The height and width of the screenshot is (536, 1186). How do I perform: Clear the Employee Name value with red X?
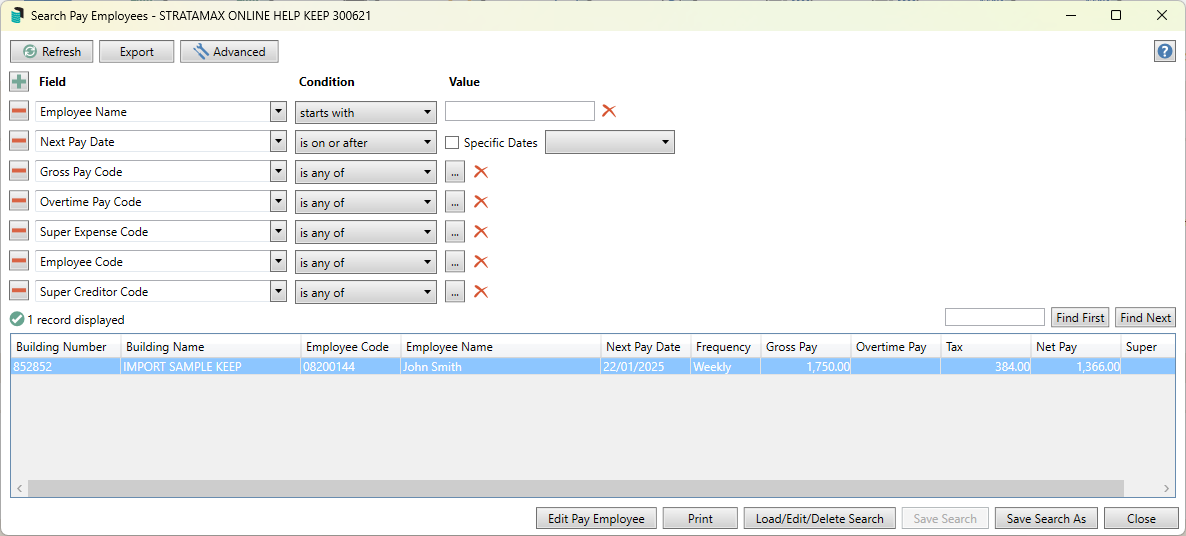click(x=609, y=111)
